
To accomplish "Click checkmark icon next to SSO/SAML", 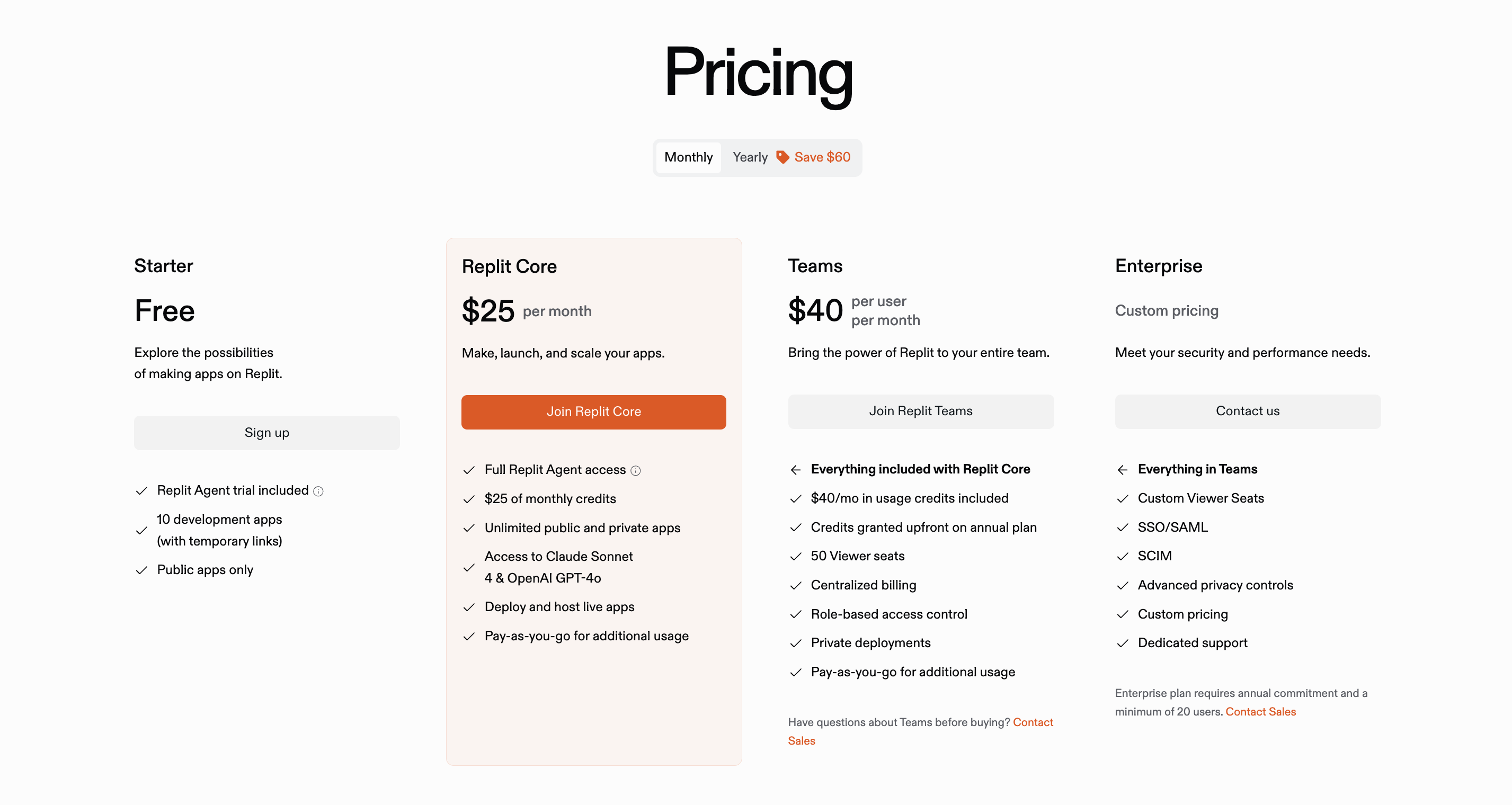I will pyautogui.click(x=1122, y=527).
